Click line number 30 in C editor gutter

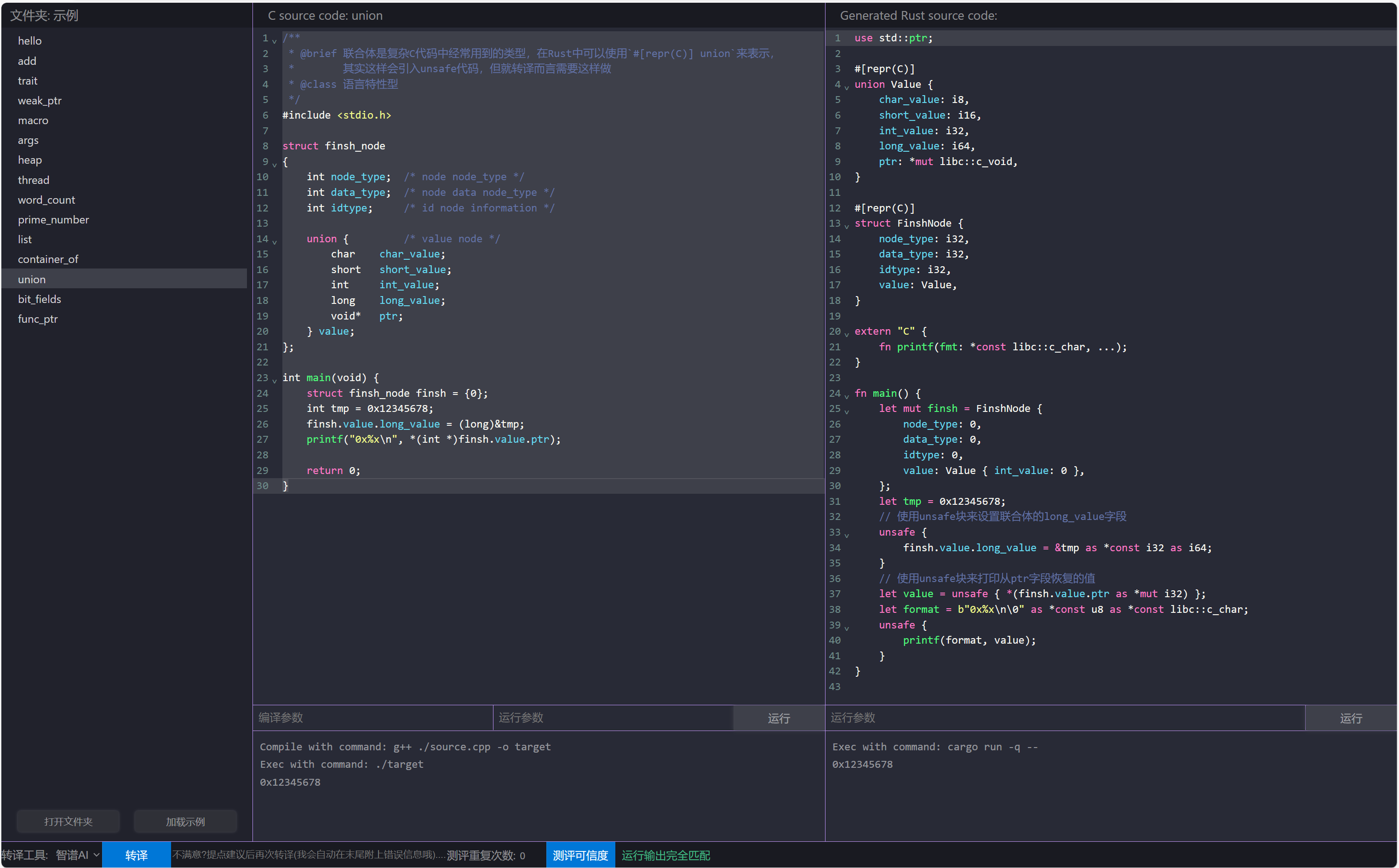click(x=263, y=485)
